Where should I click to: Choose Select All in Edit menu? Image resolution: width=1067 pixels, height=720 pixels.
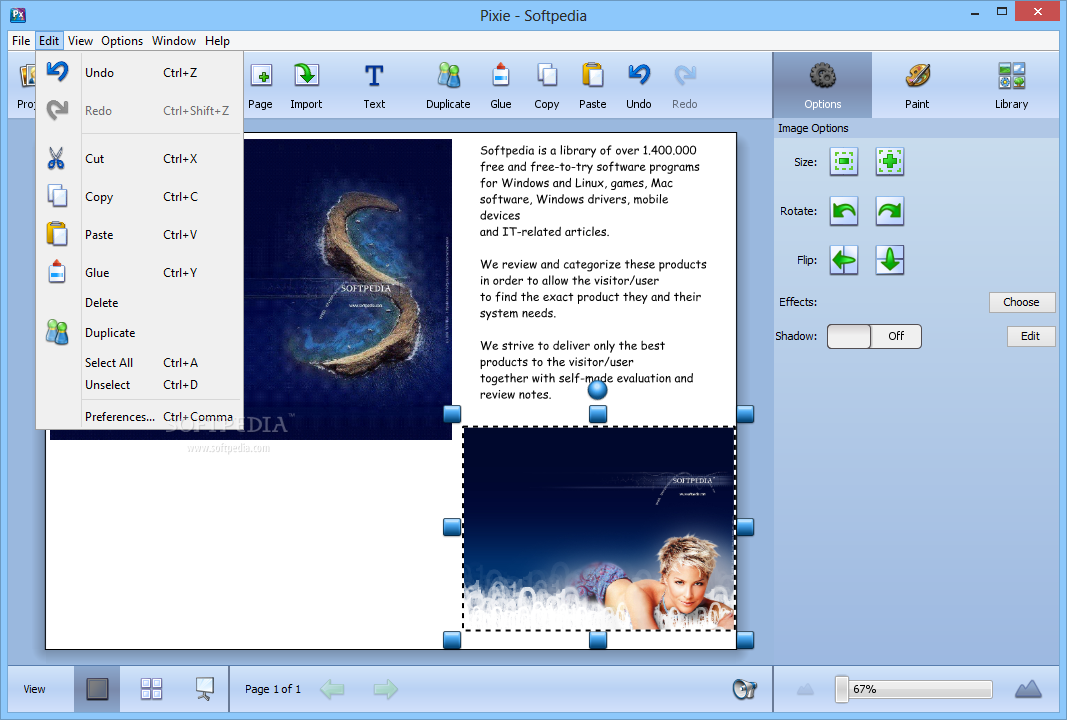point(139,363)
